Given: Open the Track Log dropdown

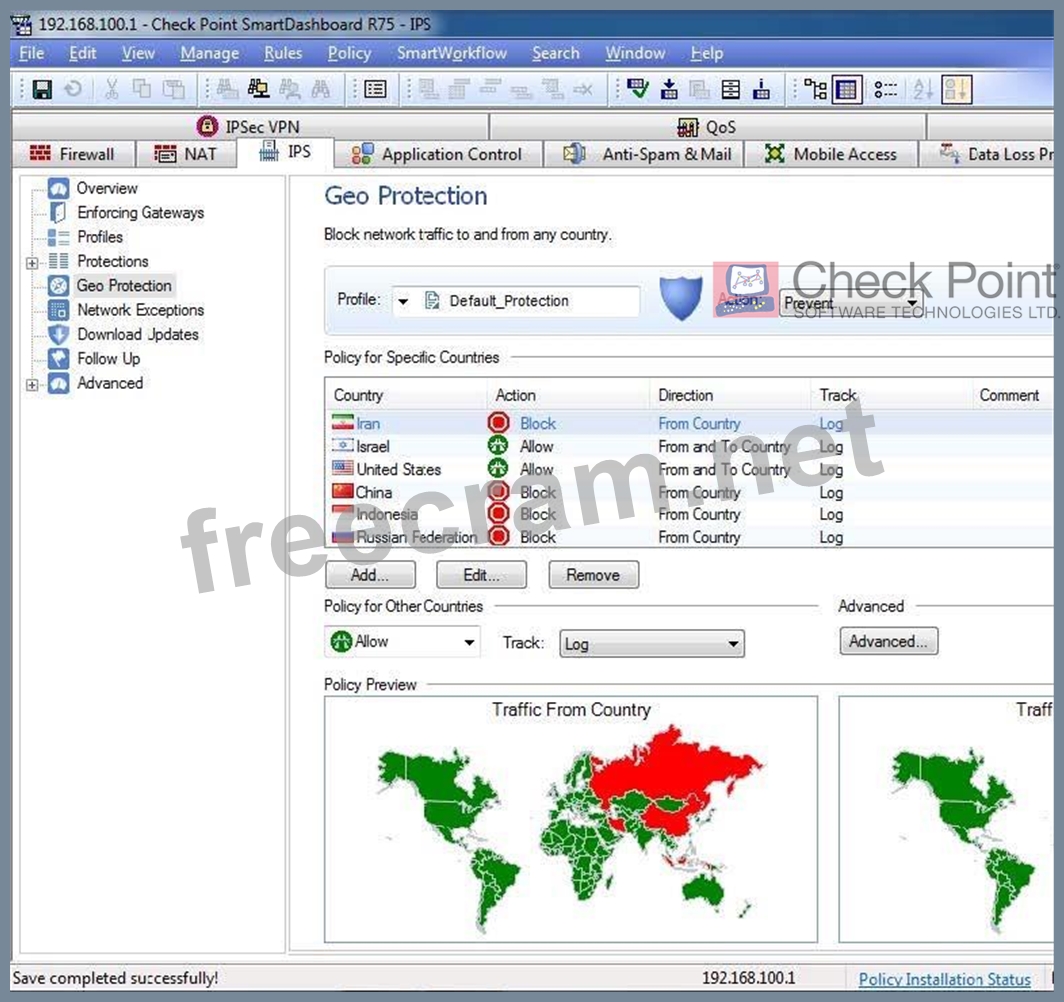Looking at the screenshot, I should coord(651,644).
